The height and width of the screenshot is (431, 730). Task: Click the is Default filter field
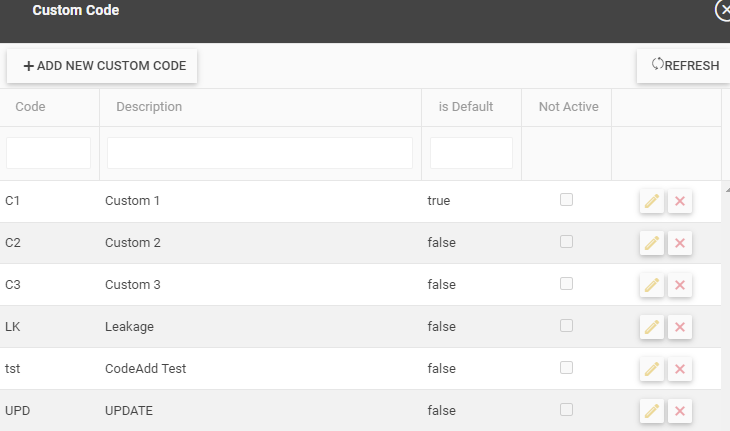[471, 153]
